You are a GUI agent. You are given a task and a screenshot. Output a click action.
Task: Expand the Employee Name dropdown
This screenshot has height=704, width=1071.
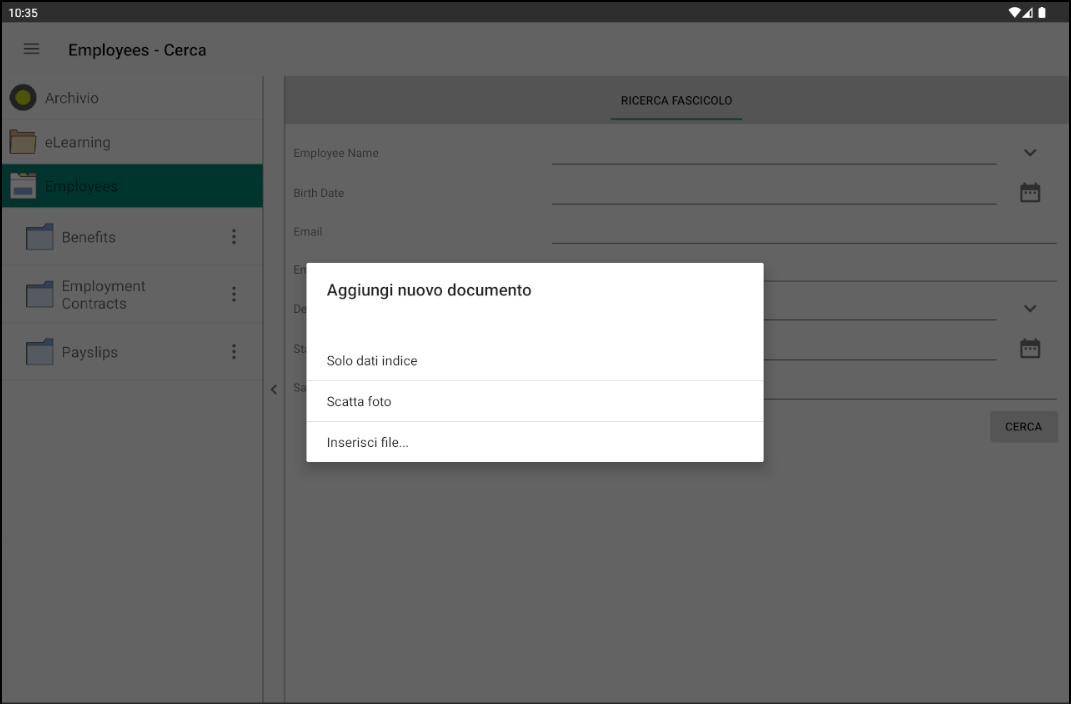pos(1029,152)
